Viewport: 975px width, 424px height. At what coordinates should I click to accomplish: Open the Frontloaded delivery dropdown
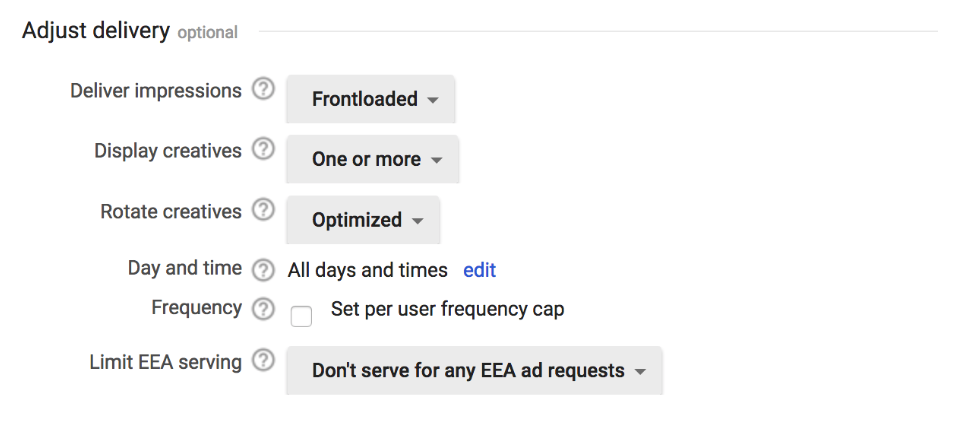[371, 99]
